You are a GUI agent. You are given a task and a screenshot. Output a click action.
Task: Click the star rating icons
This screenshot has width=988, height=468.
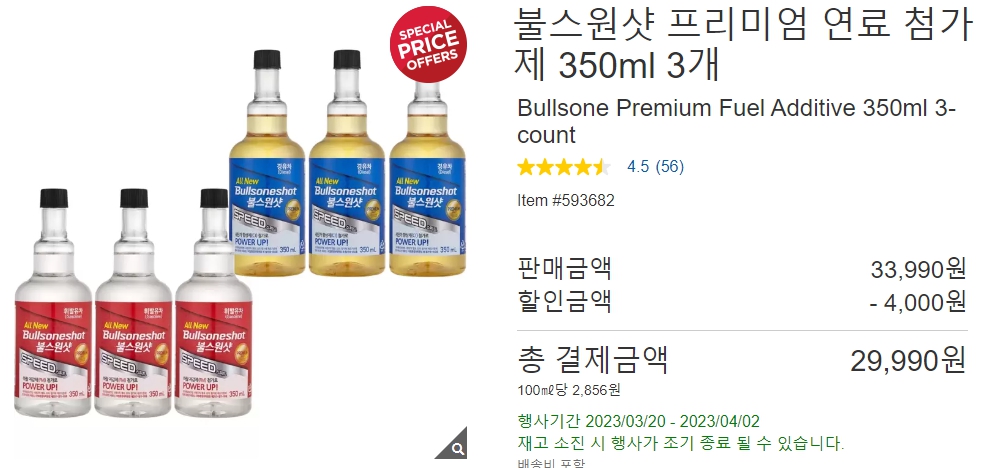(564, 167)
